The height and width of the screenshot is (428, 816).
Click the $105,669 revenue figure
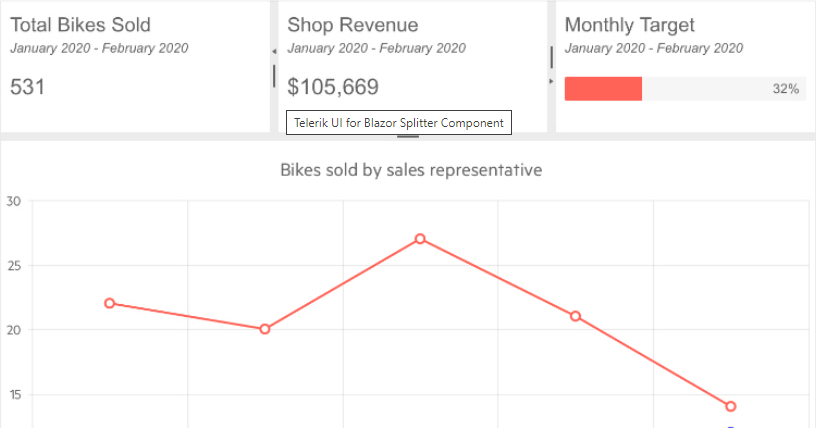[333, 87]
